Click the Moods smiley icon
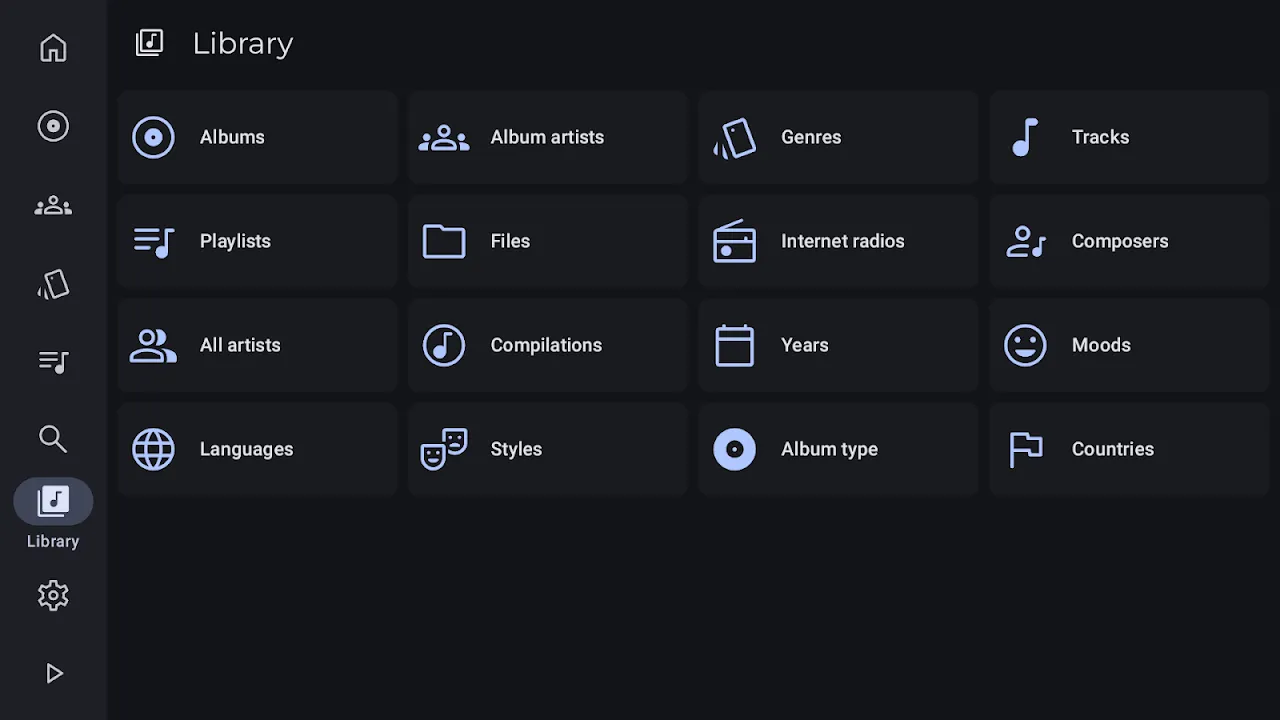 tap(1025, 345)
